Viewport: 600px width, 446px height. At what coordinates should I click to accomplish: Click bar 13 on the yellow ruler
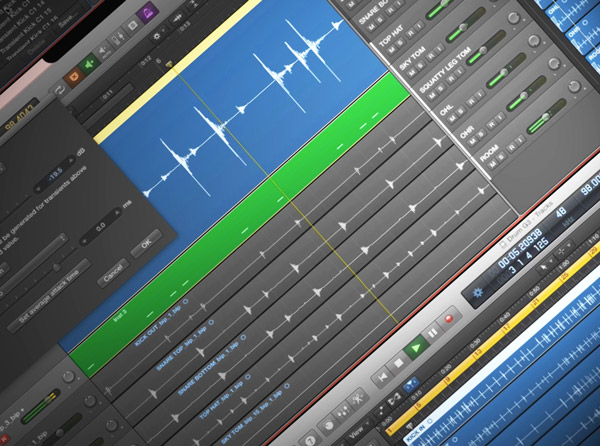[x=477, y=355]
